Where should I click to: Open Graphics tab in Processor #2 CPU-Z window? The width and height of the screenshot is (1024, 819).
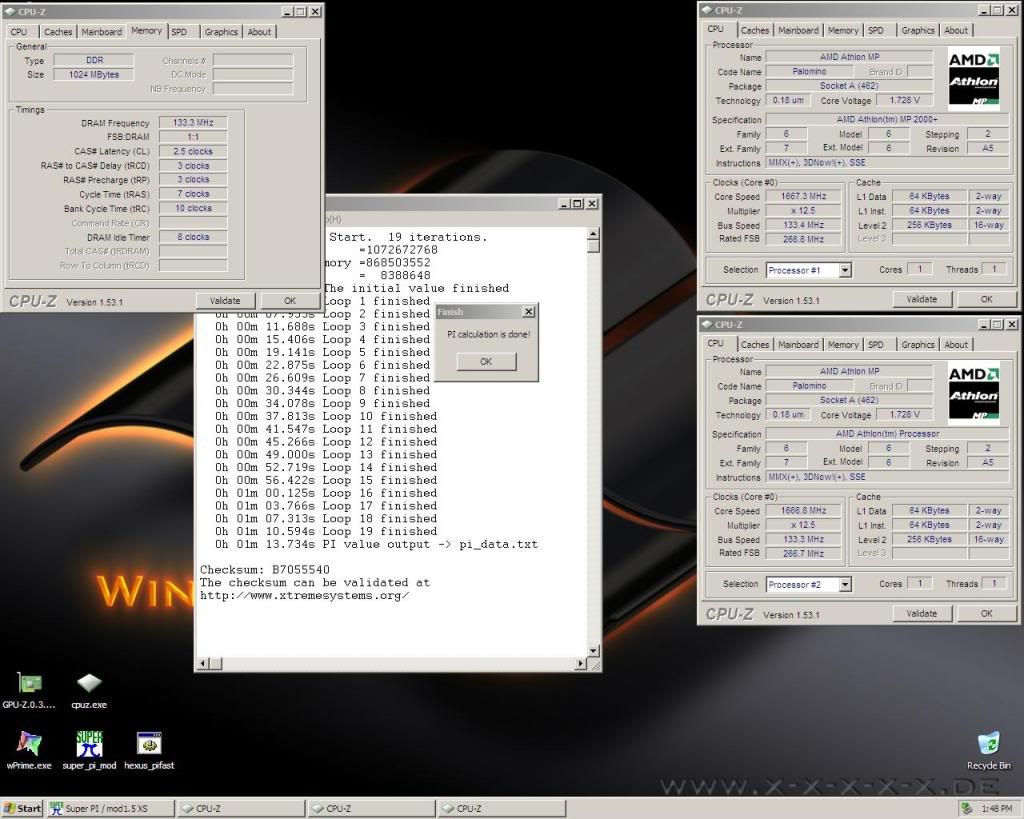tap(918, 344)
